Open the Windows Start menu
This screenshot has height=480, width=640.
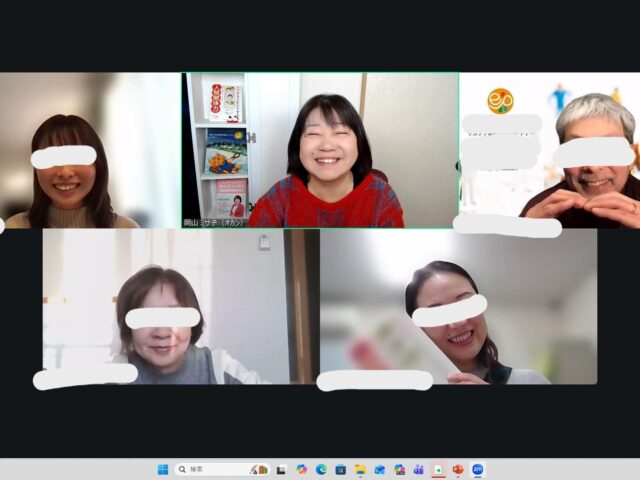(x=162, y=469)
